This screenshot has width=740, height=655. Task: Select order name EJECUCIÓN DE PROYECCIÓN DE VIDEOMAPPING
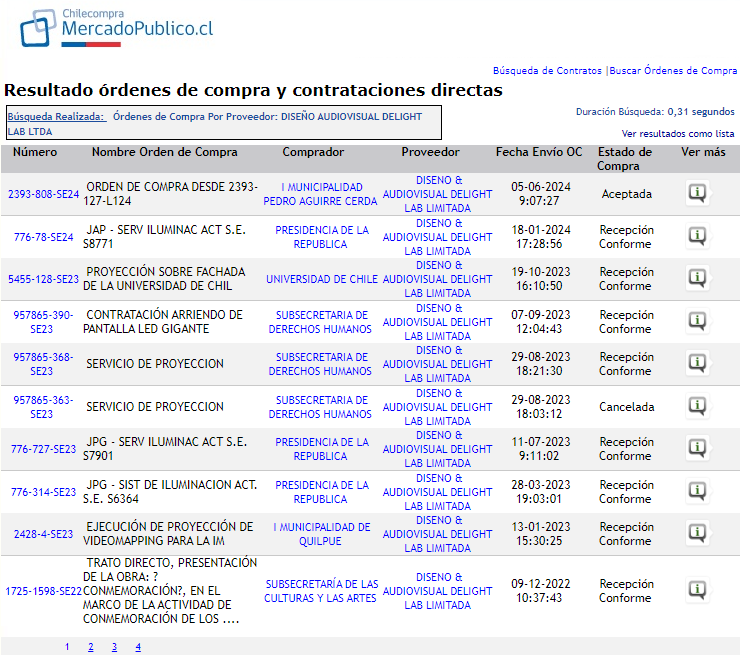pos(168,534)
